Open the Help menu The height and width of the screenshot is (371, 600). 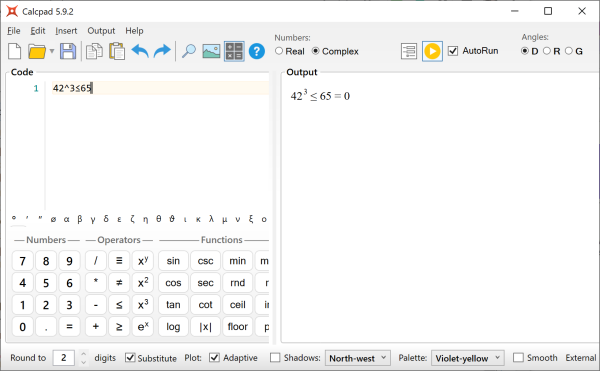pyautogui.click(x=134, y=31)
